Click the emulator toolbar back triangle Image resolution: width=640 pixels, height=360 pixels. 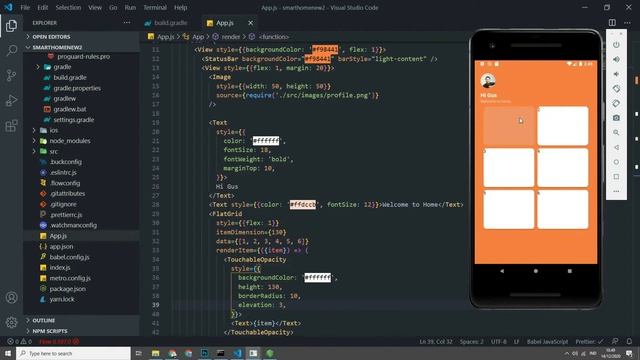tap(616, 147)
